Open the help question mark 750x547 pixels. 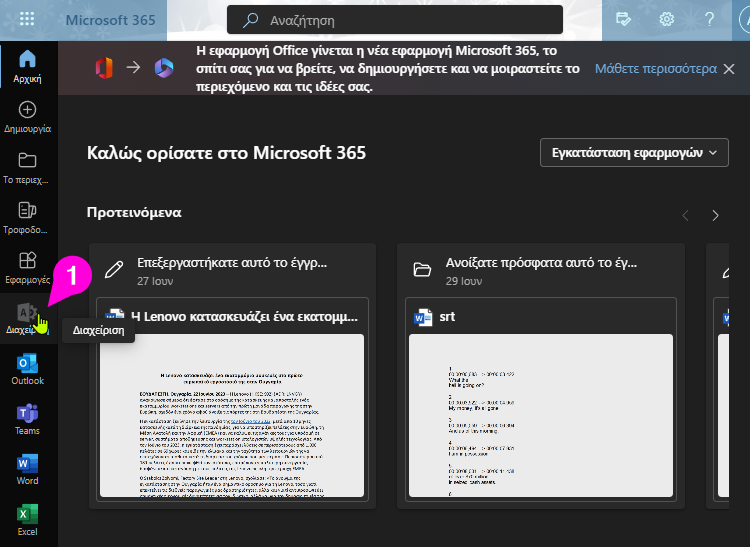[x=709, y=20]
